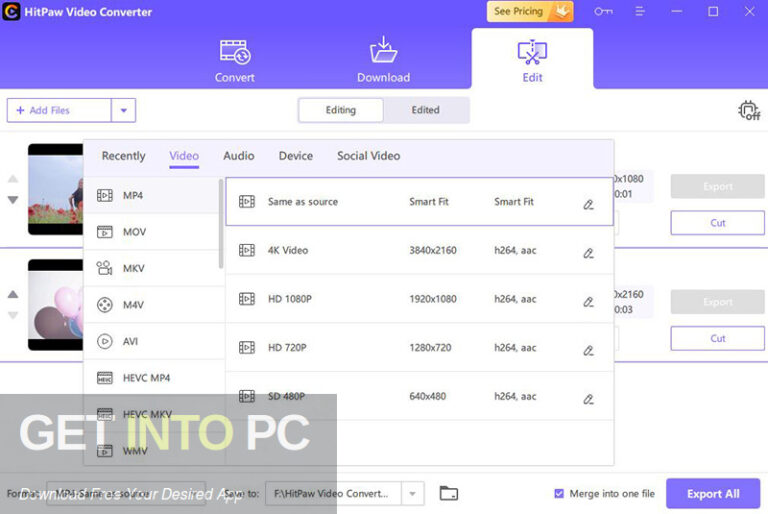Click the HitPaw app logo icon
Screen dimensions: 768x514
point(11,11)
